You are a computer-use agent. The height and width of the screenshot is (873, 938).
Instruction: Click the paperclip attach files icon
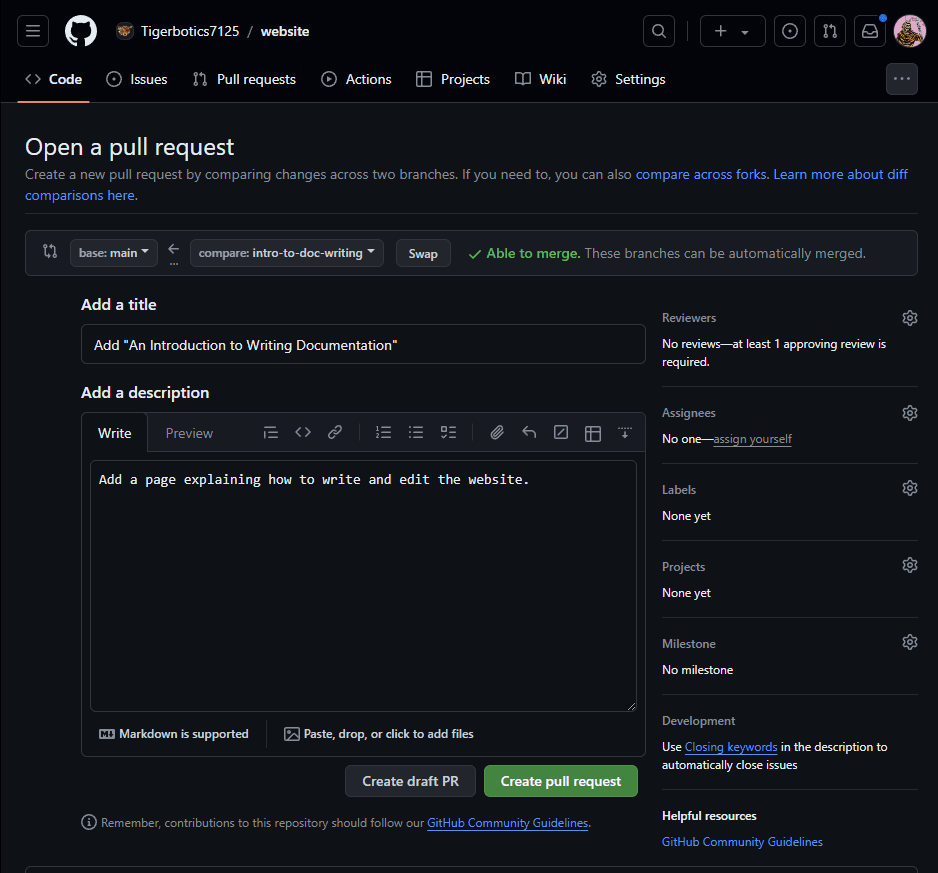[497, 433]
